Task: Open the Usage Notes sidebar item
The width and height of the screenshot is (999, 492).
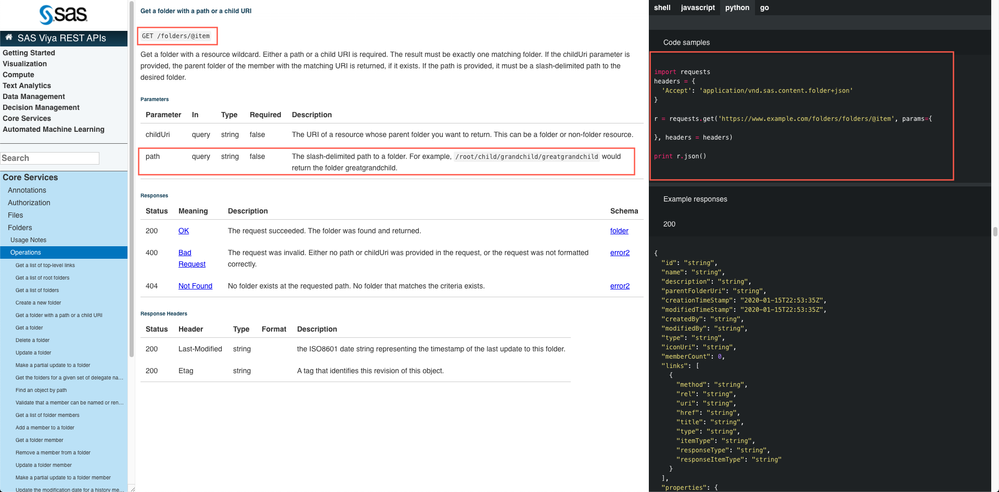Action: pyautogui.click(x=28, y=240)
